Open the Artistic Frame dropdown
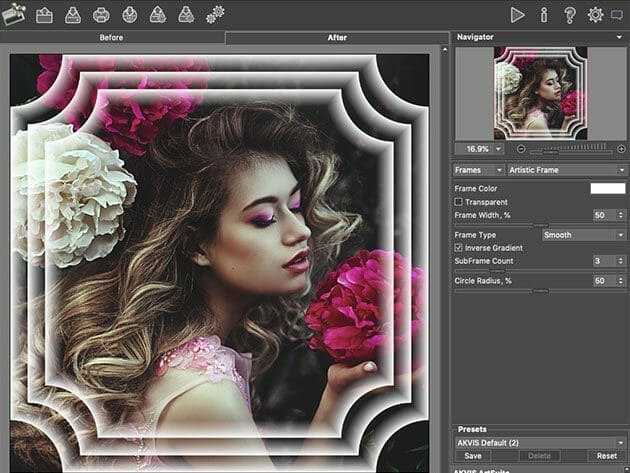The height and width of the screenshot is (473, 630). pos(566,170)
